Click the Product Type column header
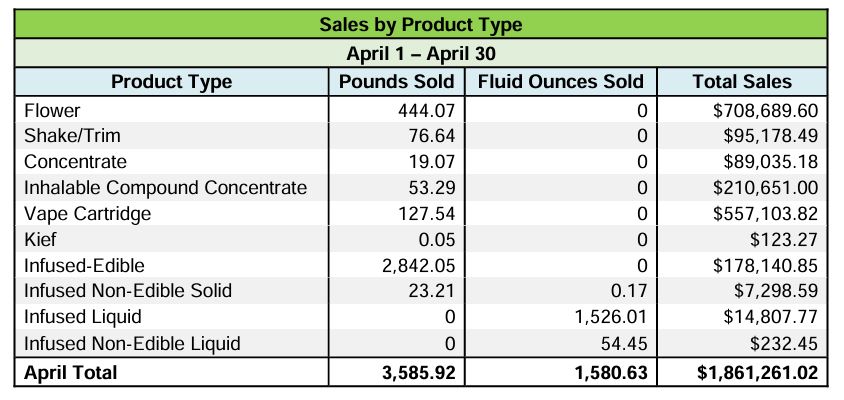The height and width of the screenshot is (400, 844). point(171,82)
